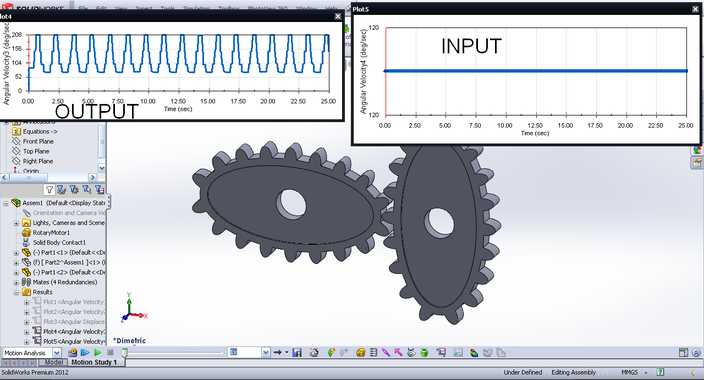Open Results and Plots icon

coord(442,353)
